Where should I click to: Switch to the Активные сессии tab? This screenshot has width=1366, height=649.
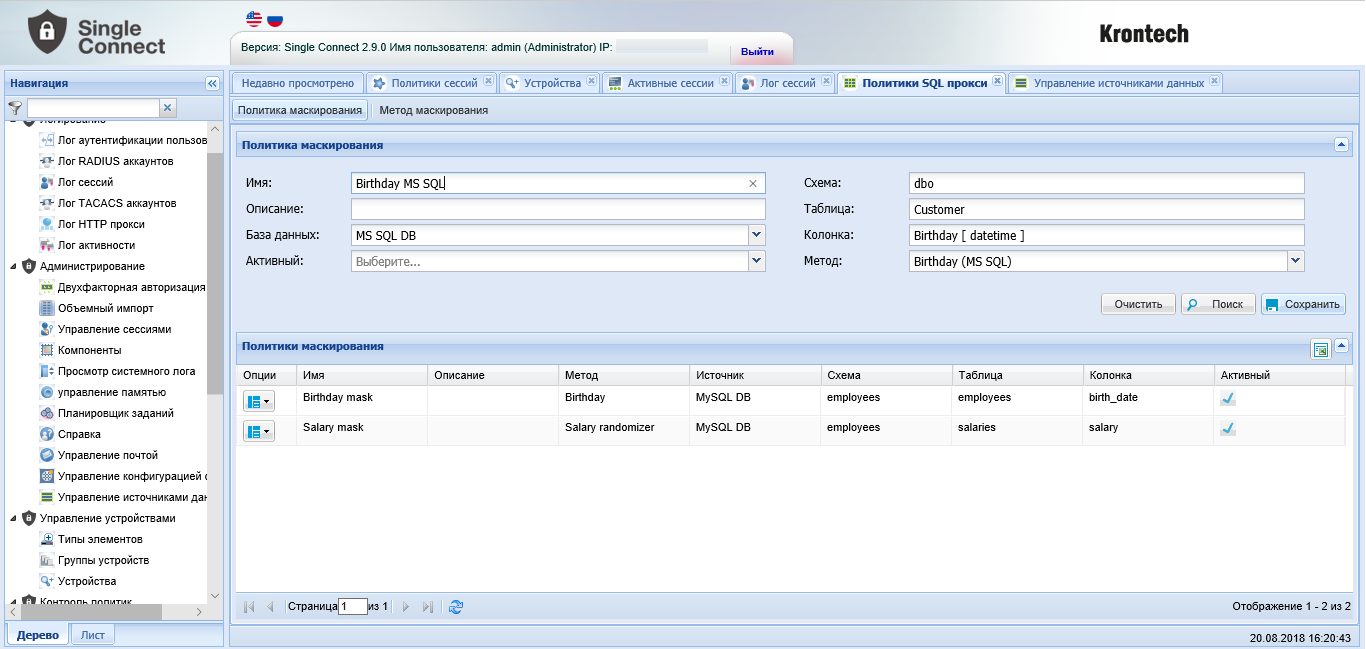[669, 83]
